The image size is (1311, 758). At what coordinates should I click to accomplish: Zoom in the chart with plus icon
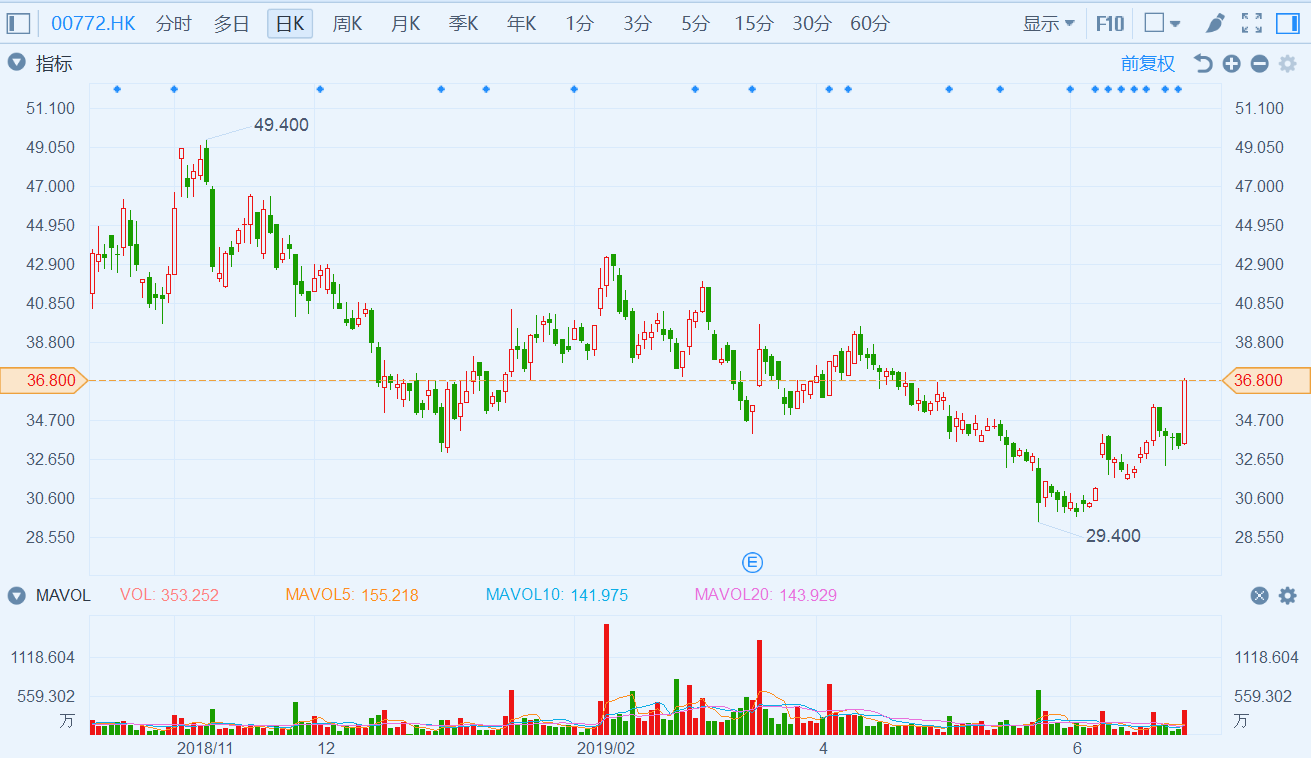1231,64
